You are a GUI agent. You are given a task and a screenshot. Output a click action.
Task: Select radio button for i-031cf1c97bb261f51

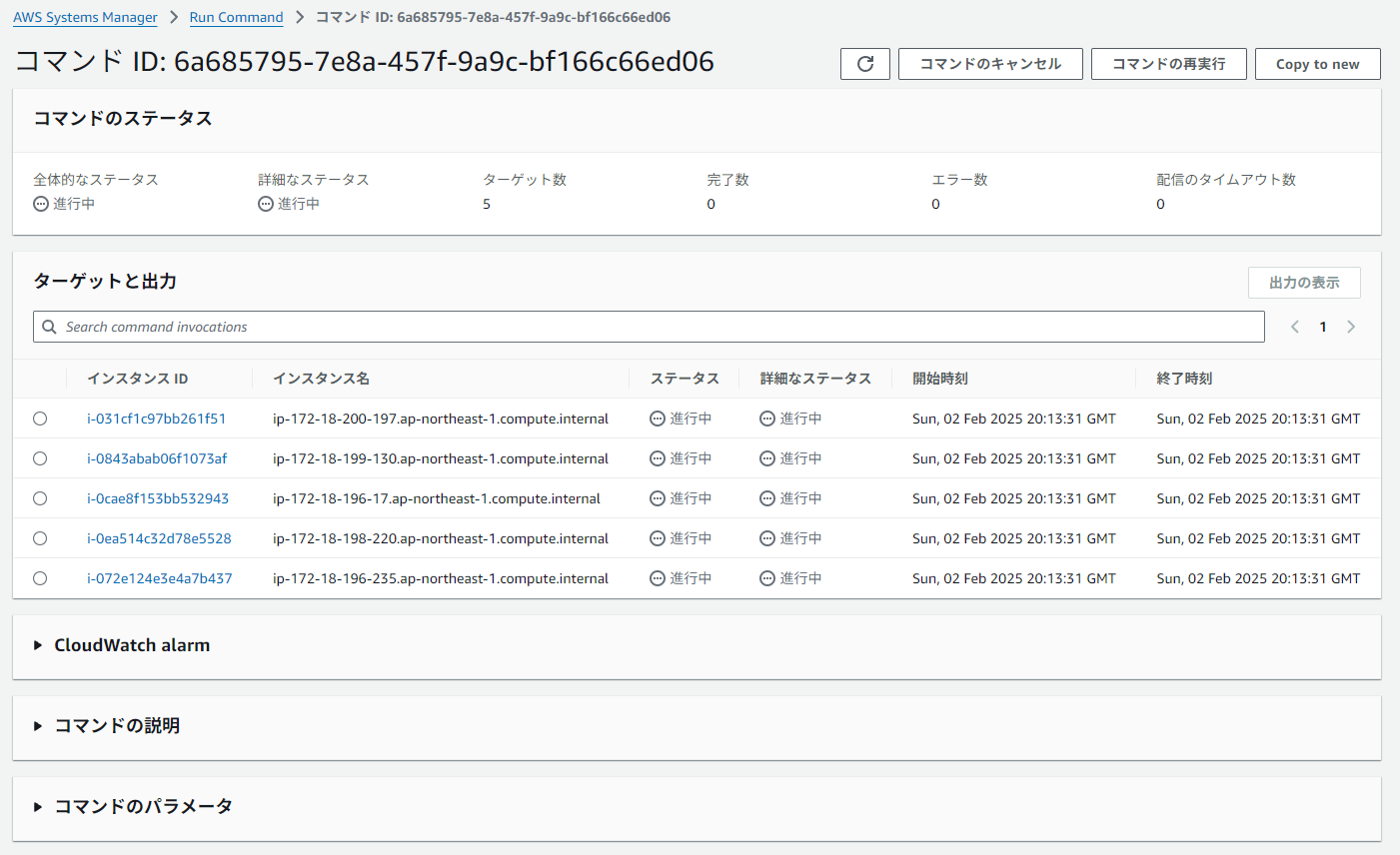(40, 419)
